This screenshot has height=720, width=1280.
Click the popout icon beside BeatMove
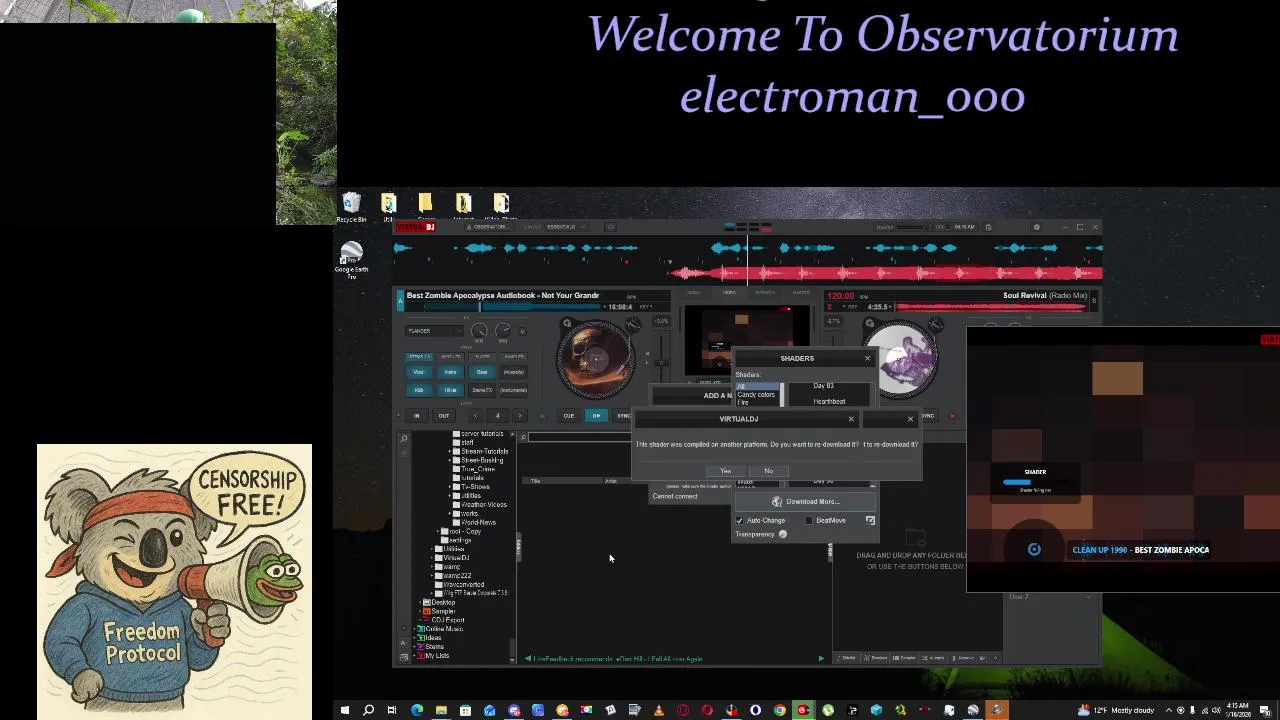click(870, 520)
